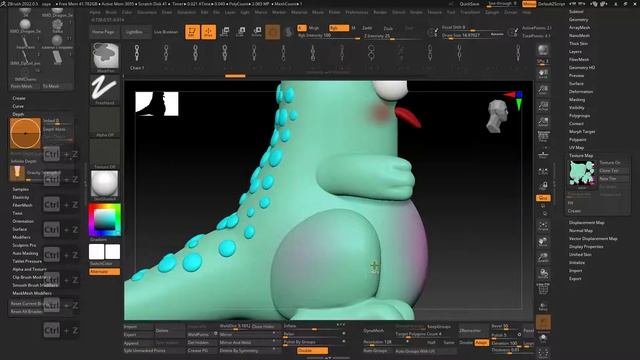640x360 pixels.
Task: Click the Alternate orange button
Action: 104,271
